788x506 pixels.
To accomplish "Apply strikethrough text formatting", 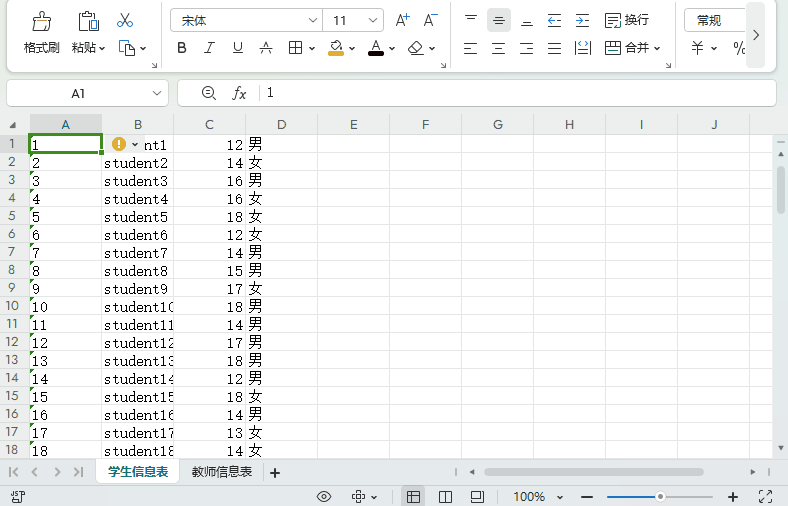I will click(266, 48).
